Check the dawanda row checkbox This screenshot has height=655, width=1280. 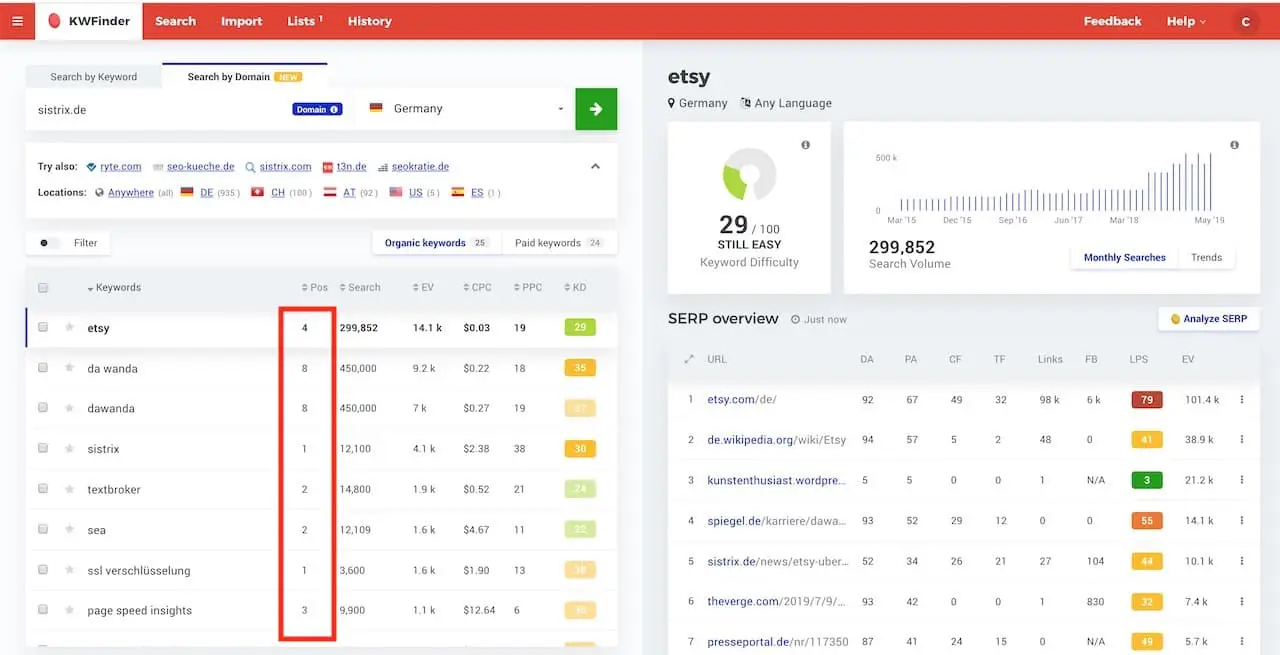pyautogui.click(x=43, y=408)
